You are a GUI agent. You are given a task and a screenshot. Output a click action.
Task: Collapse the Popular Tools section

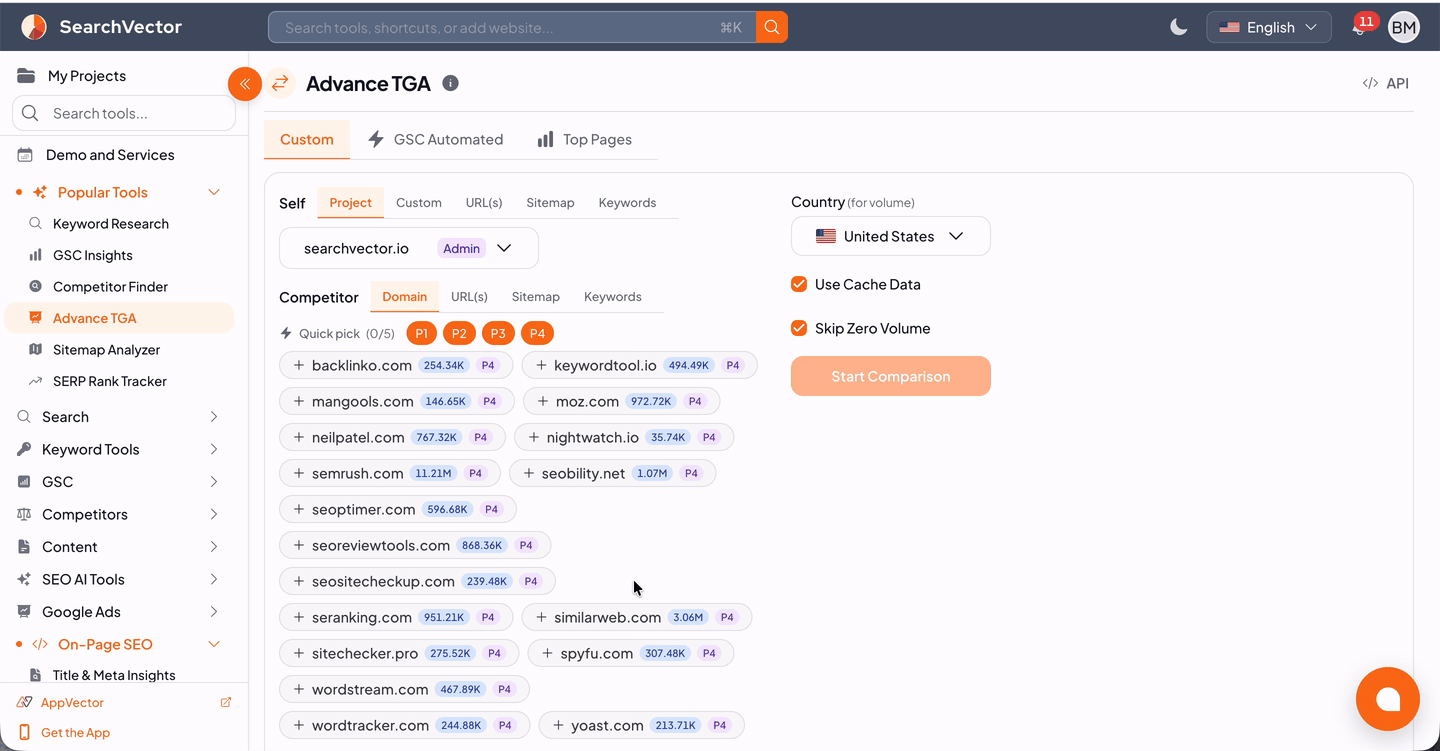point(213,192)
